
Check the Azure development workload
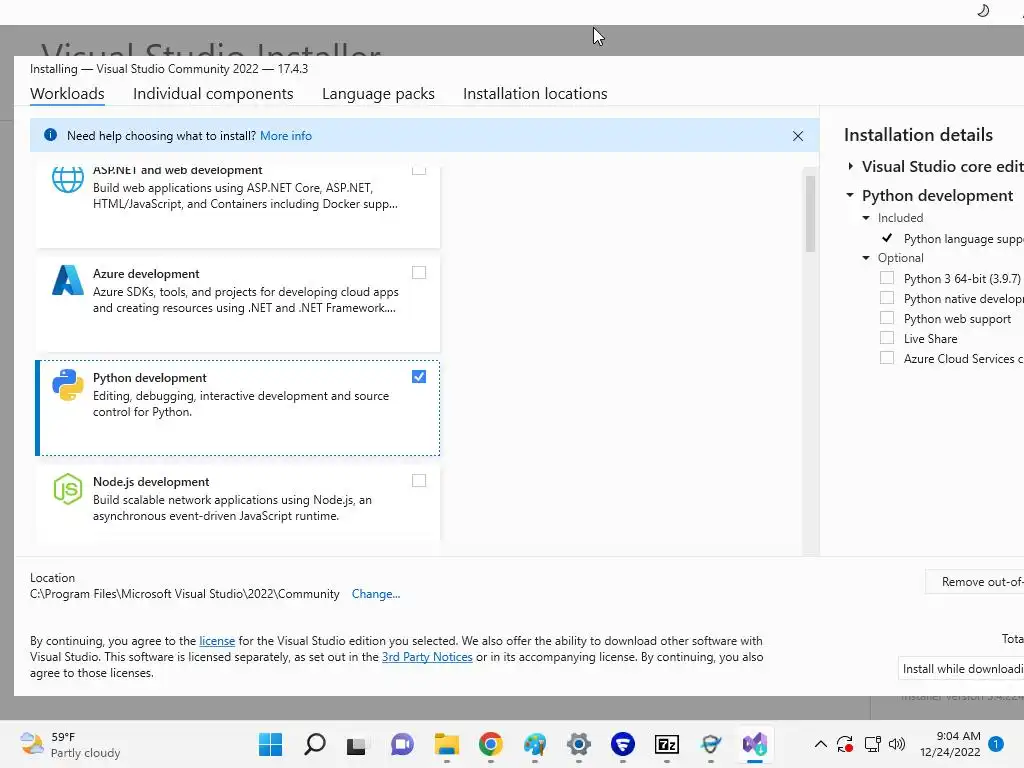[x=419, y=272]
